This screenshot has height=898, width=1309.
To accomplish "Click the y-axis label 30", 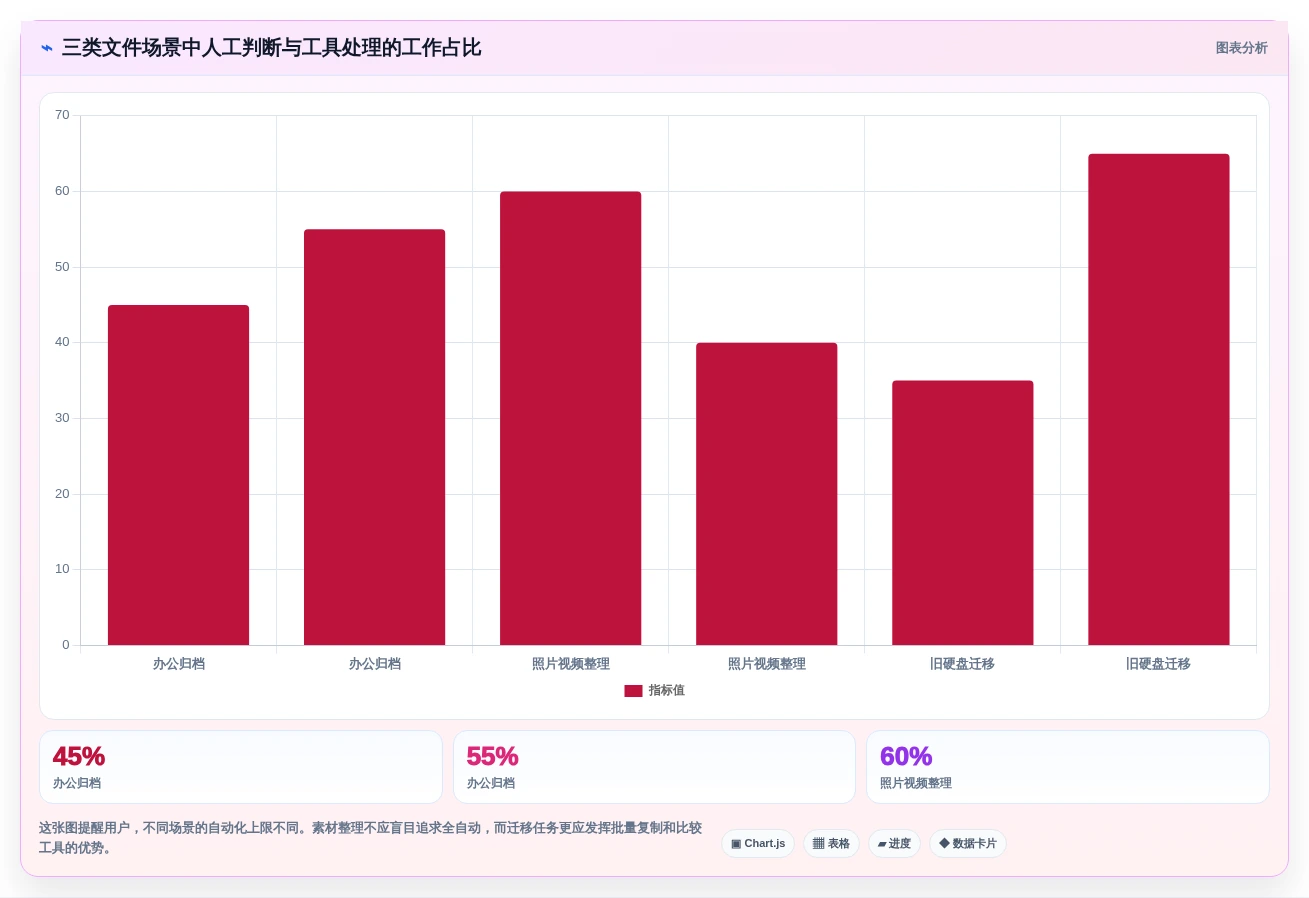I will (x=62, y=418).
